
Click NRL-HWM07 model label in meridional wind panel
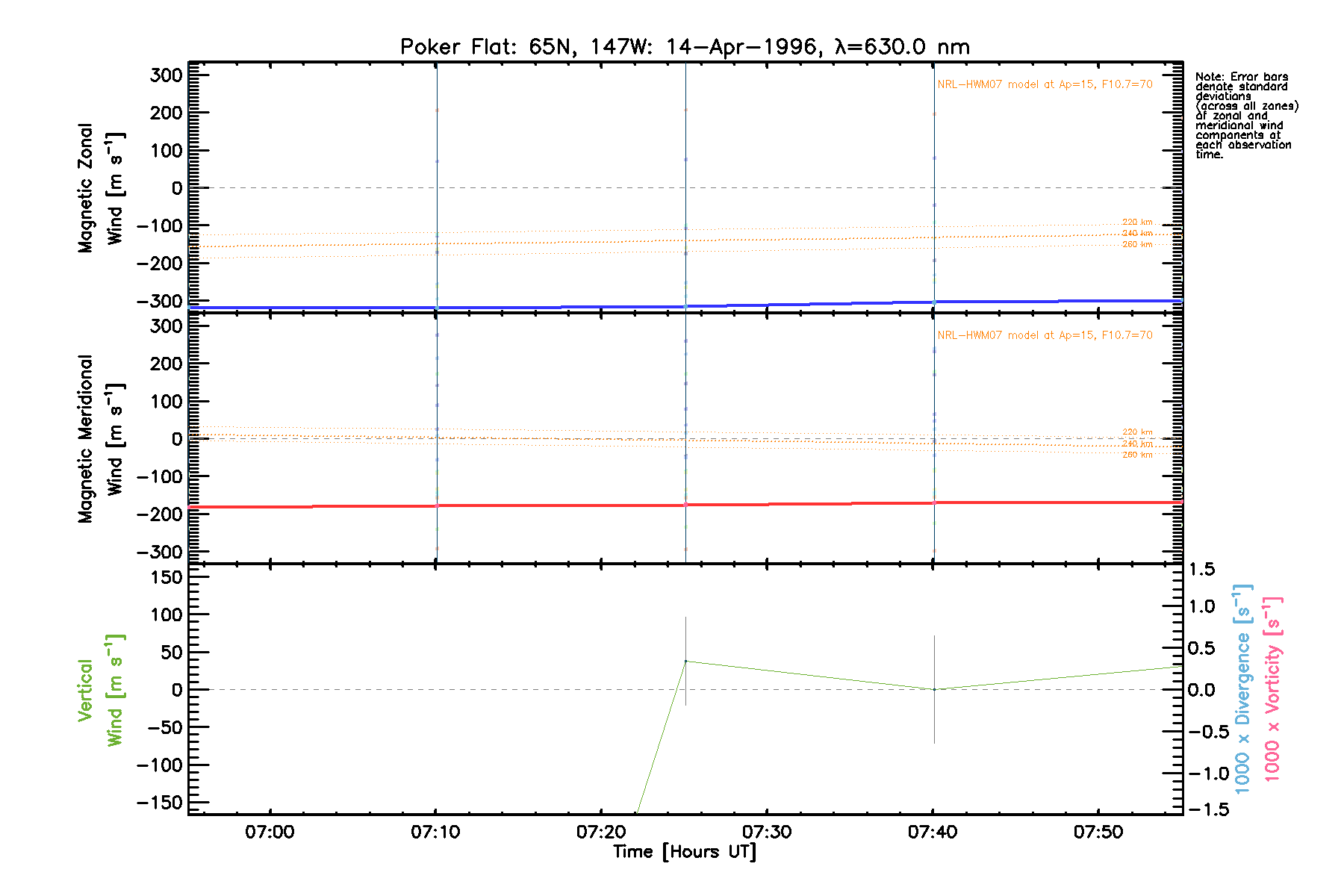tap(1045, 335)
